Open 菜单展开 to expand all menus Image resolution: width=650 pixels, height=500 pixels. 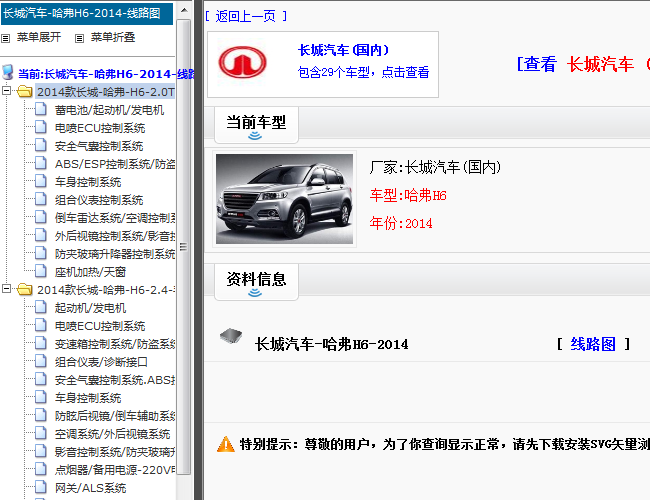(39, 37)
